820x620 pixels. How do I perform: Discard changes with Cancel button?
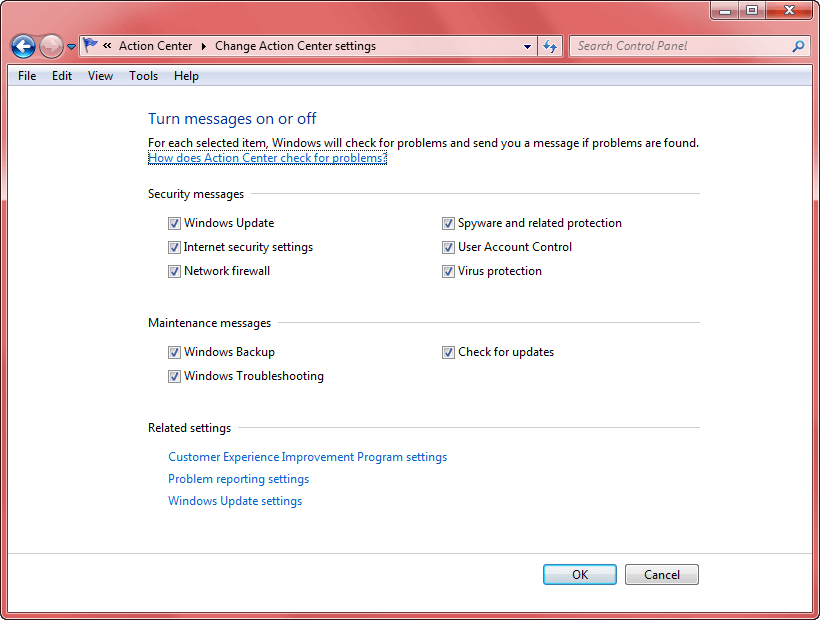[662, 575]
